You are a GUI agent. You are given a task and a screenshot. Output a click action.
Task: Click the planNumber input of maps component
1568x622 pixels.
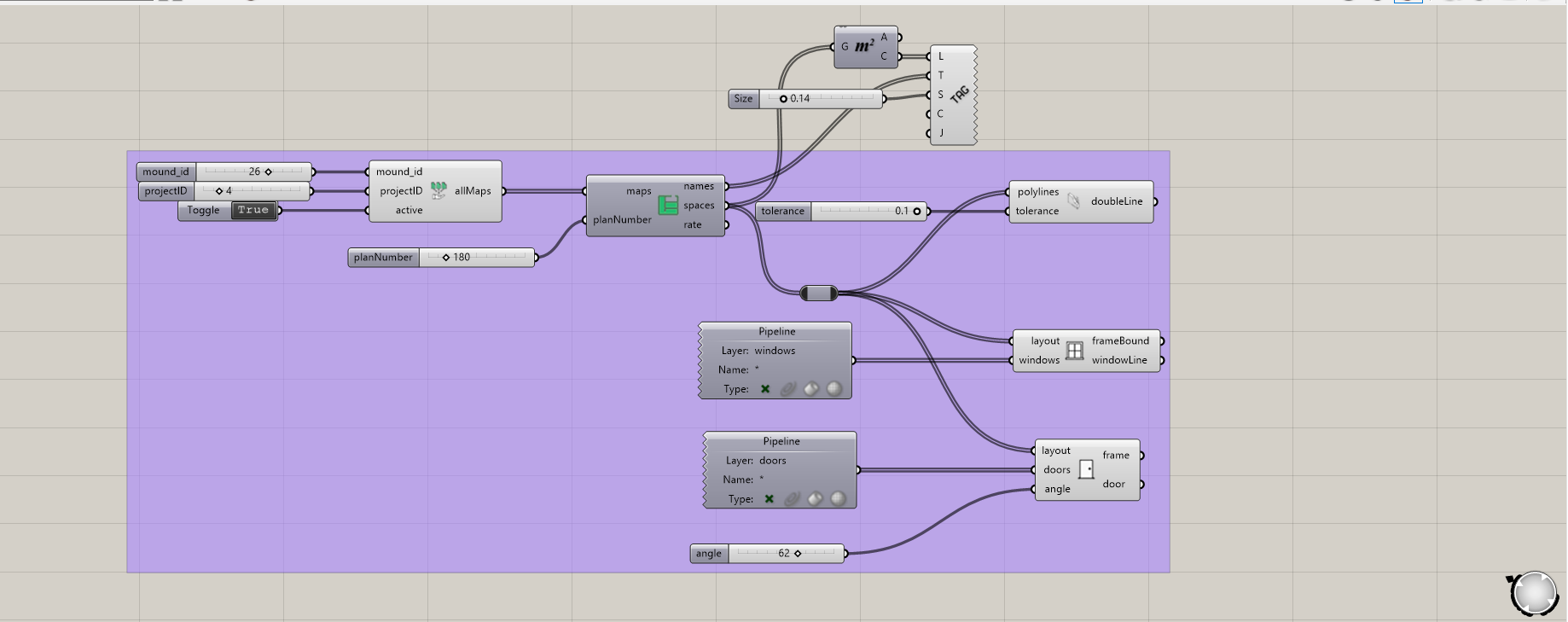(x=622, y=219)
